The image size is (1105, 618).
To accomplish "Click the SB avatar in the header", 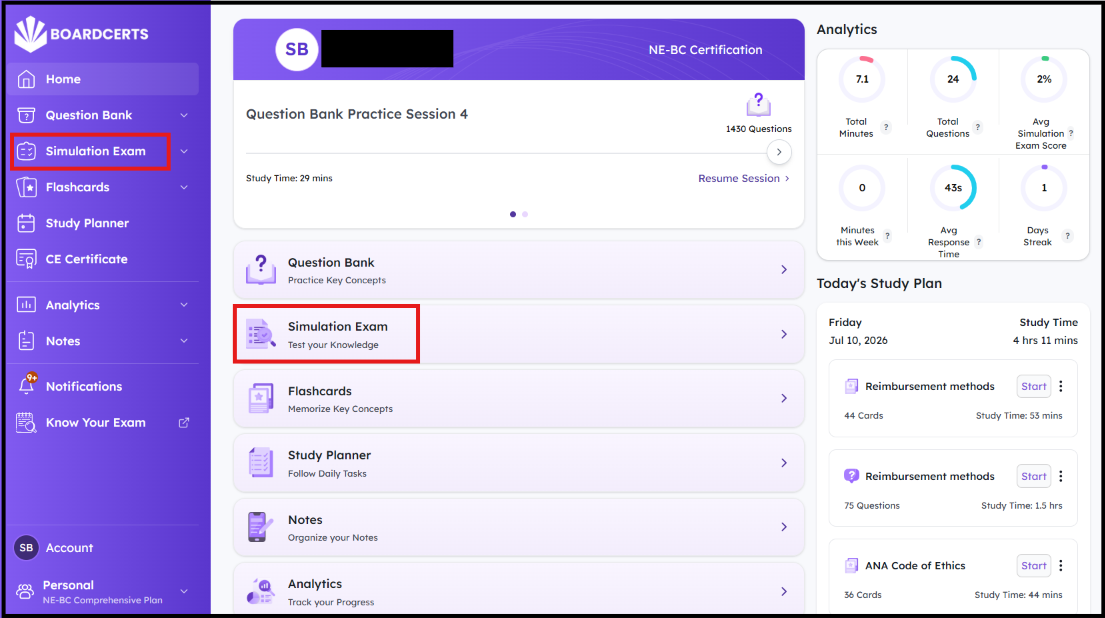I will tap(297, 49).
